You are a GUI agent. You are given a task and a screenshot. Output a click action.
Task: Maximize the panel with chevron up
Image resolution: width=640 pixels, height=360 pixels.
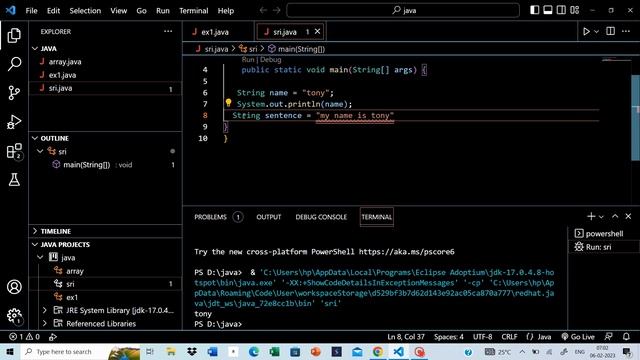click(615, 216)
